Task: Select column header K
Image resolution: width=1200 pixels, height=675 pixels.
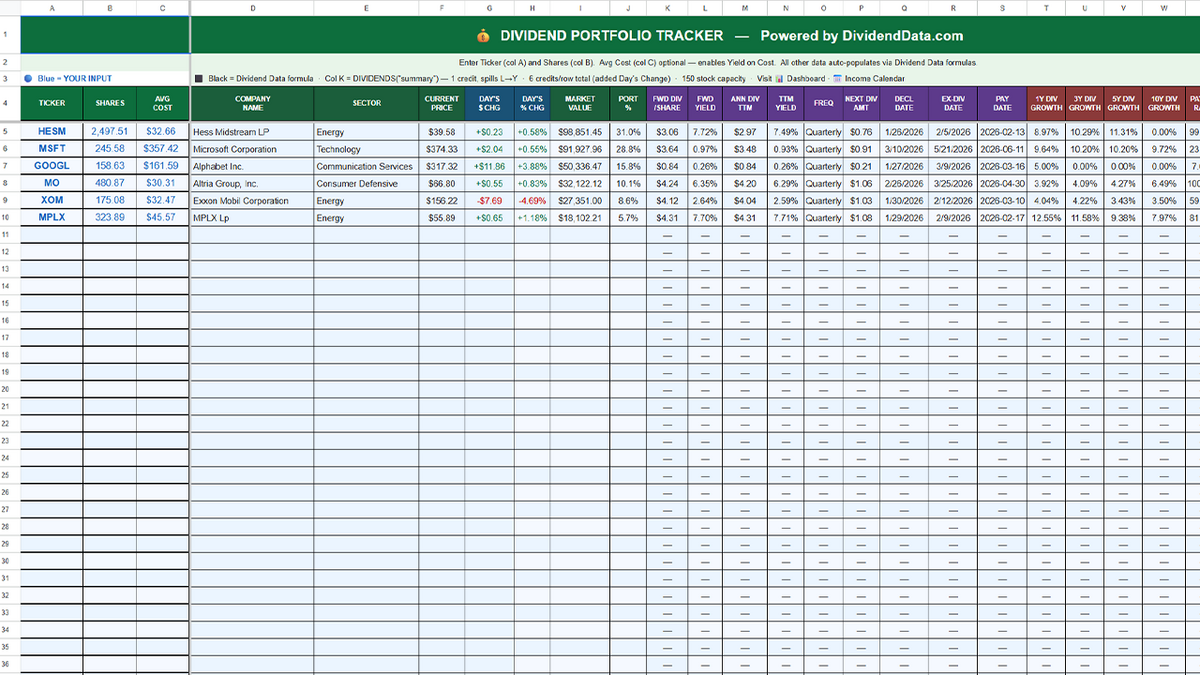Action: [668, 9]
